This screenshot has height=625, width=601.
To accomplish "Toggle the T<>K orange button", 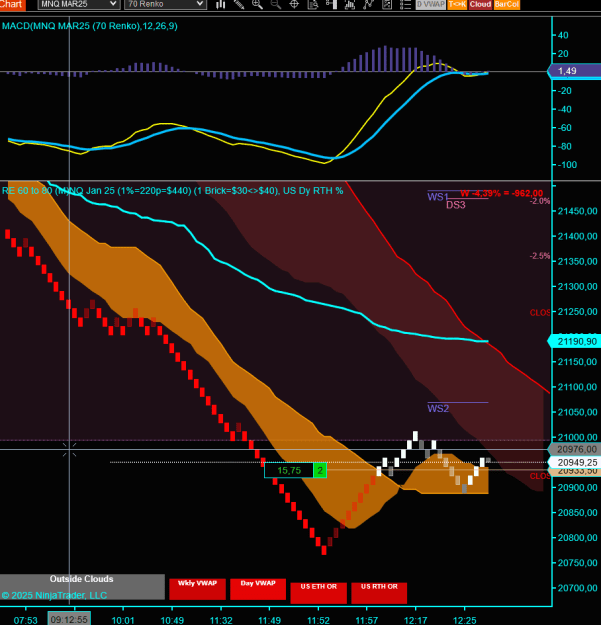I will (457, 4).
